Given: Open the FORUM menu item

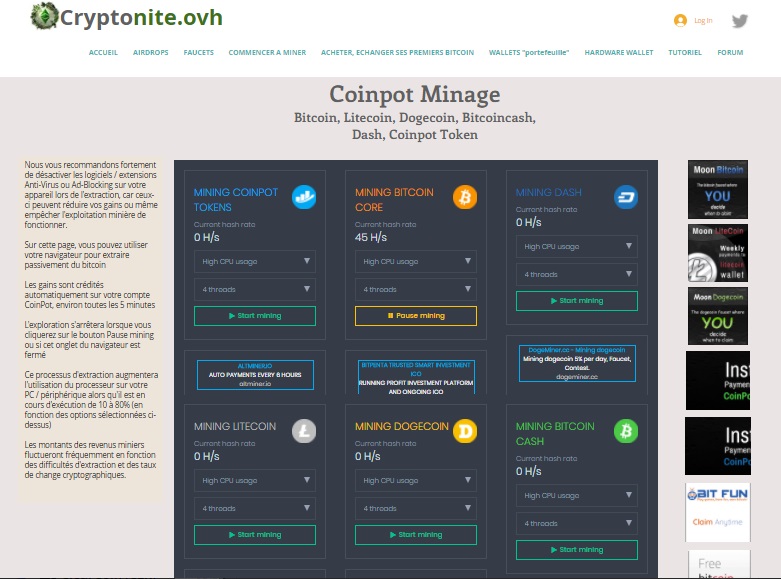Looking at the screenshot, I should 730,52.
